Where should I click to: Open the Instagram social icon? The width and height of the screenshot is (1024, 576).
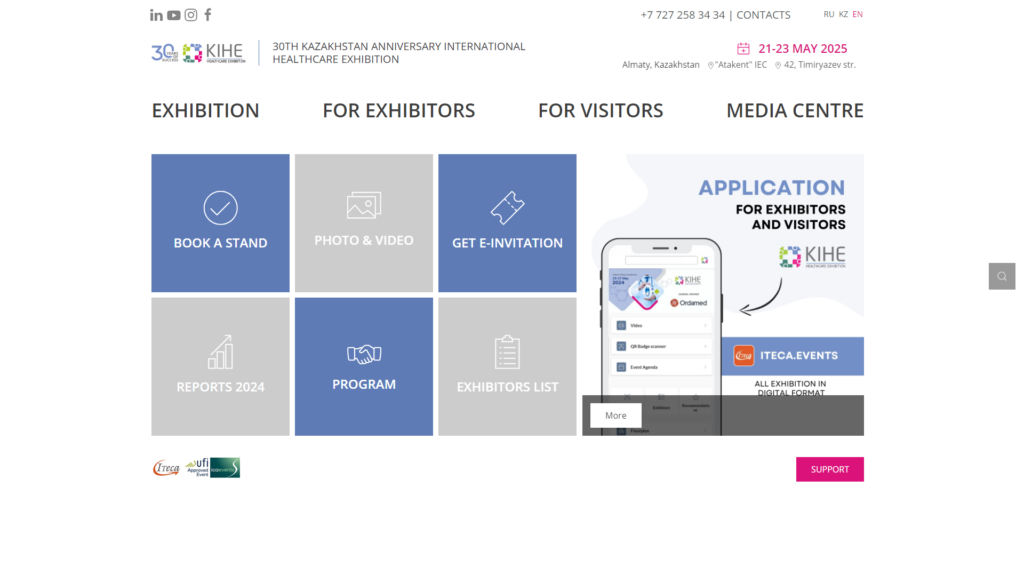(191, 15)
